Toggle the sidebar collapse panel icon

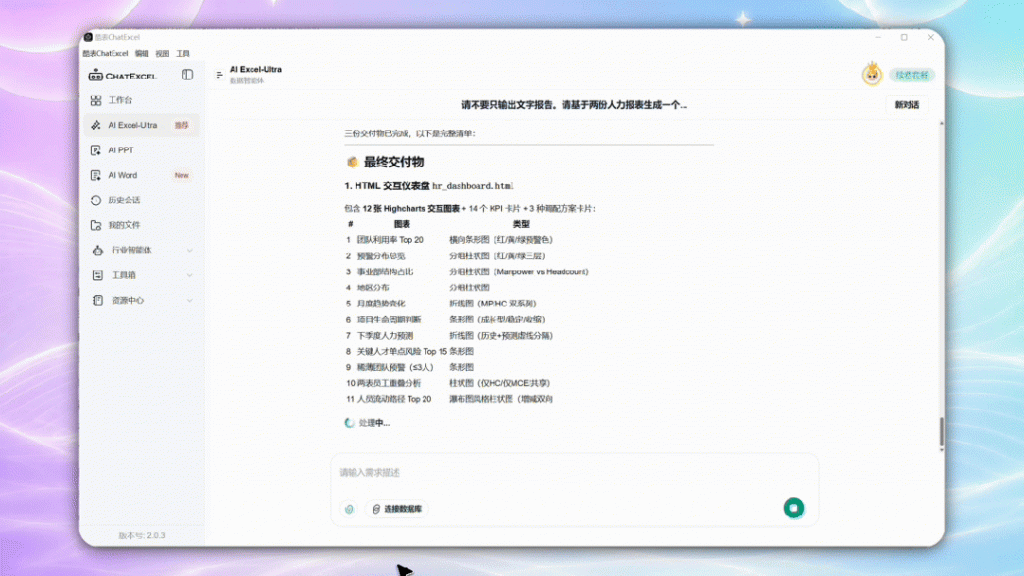tap(187, 75)
